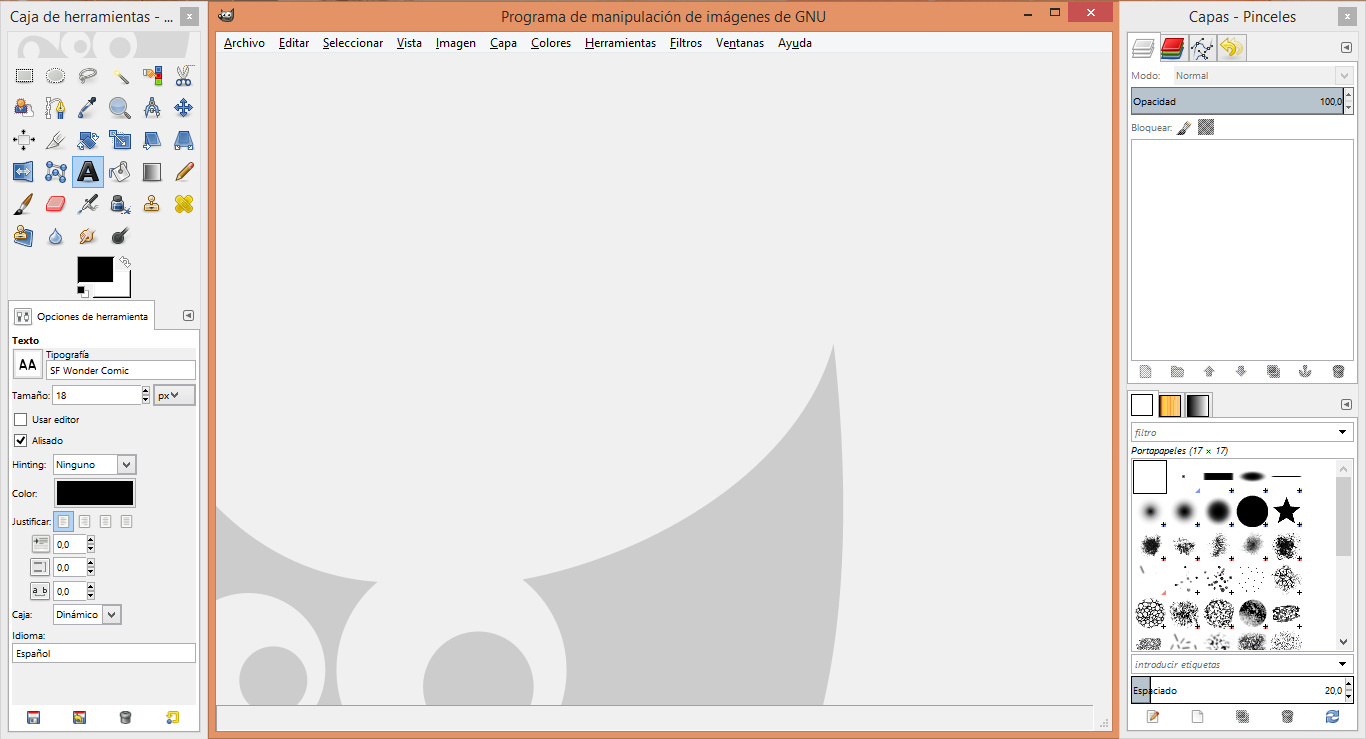Pick the Healing tool
This screenshot has height=739, width=1366.
click(x=184, y=203)
